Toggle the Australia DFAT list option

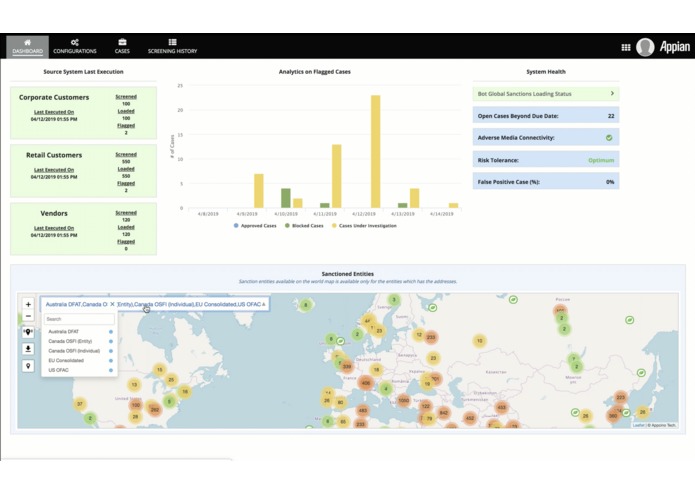79,331
